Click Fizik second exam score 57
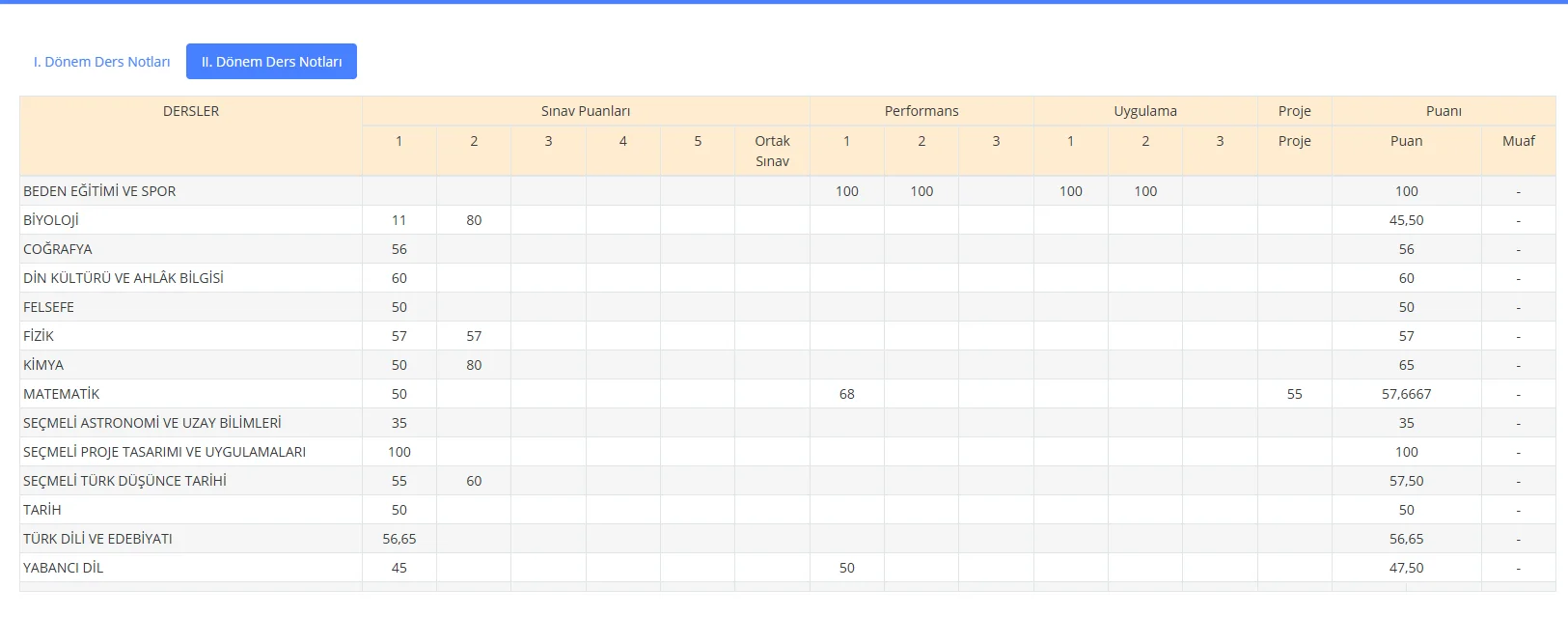Viewport: 1568px width, 617px height. point(474,336)
